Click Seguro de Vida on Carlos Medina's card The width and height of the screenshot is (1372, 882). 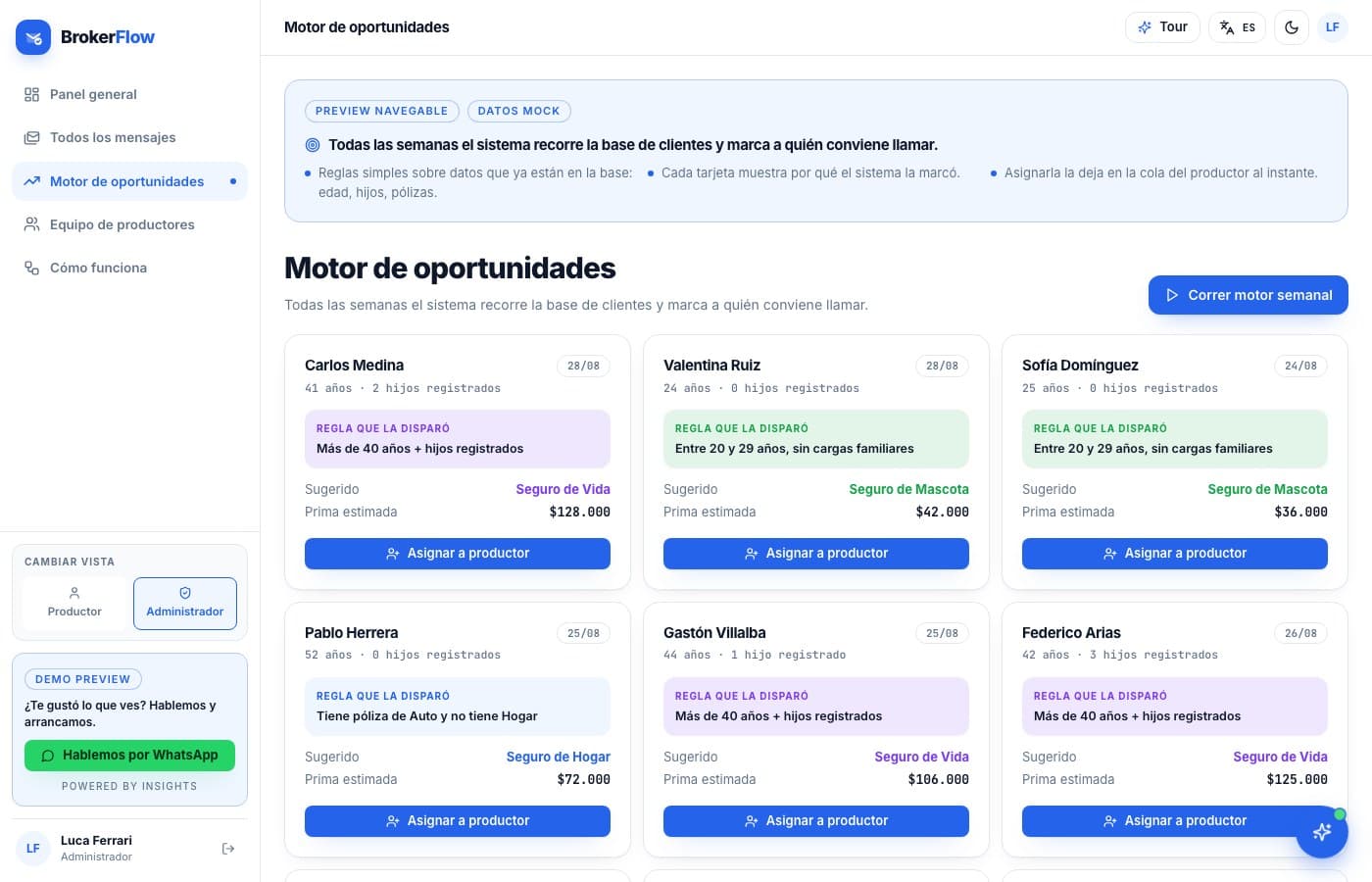(563, 489)
